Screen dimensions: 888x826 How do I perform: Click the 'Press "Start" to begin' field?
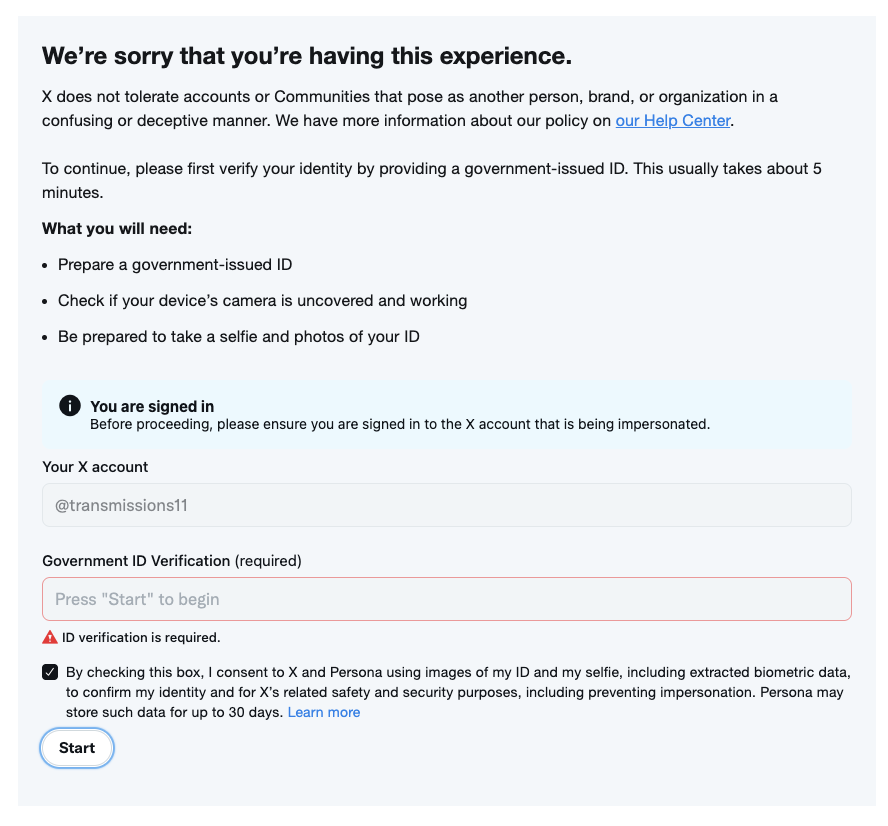(x=447, y=599)
